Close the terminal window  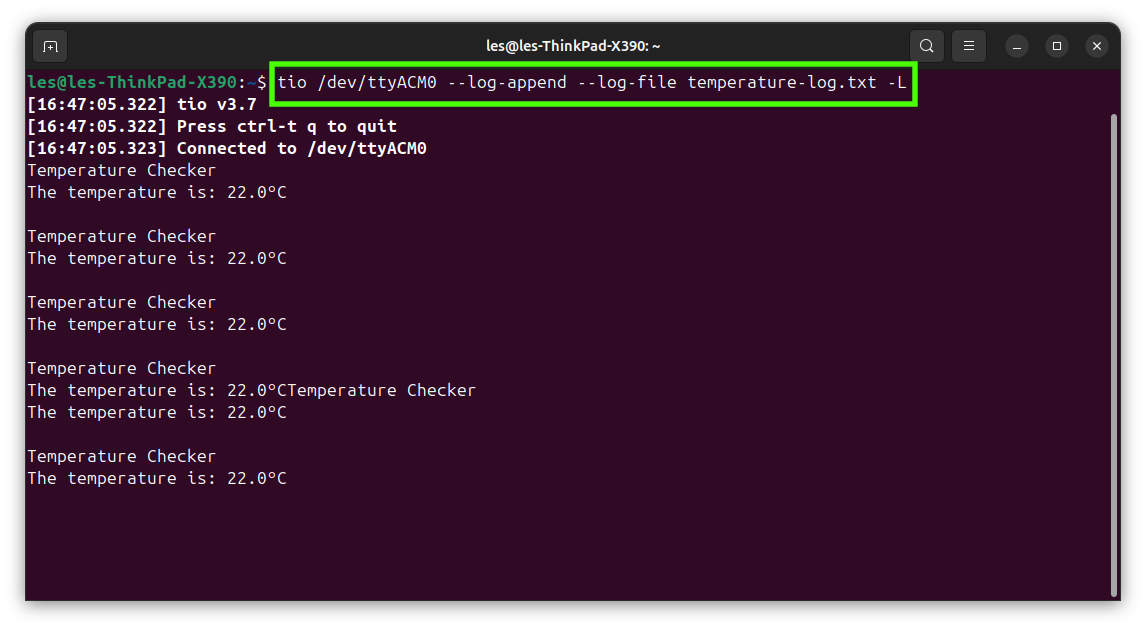[1096, 46]
